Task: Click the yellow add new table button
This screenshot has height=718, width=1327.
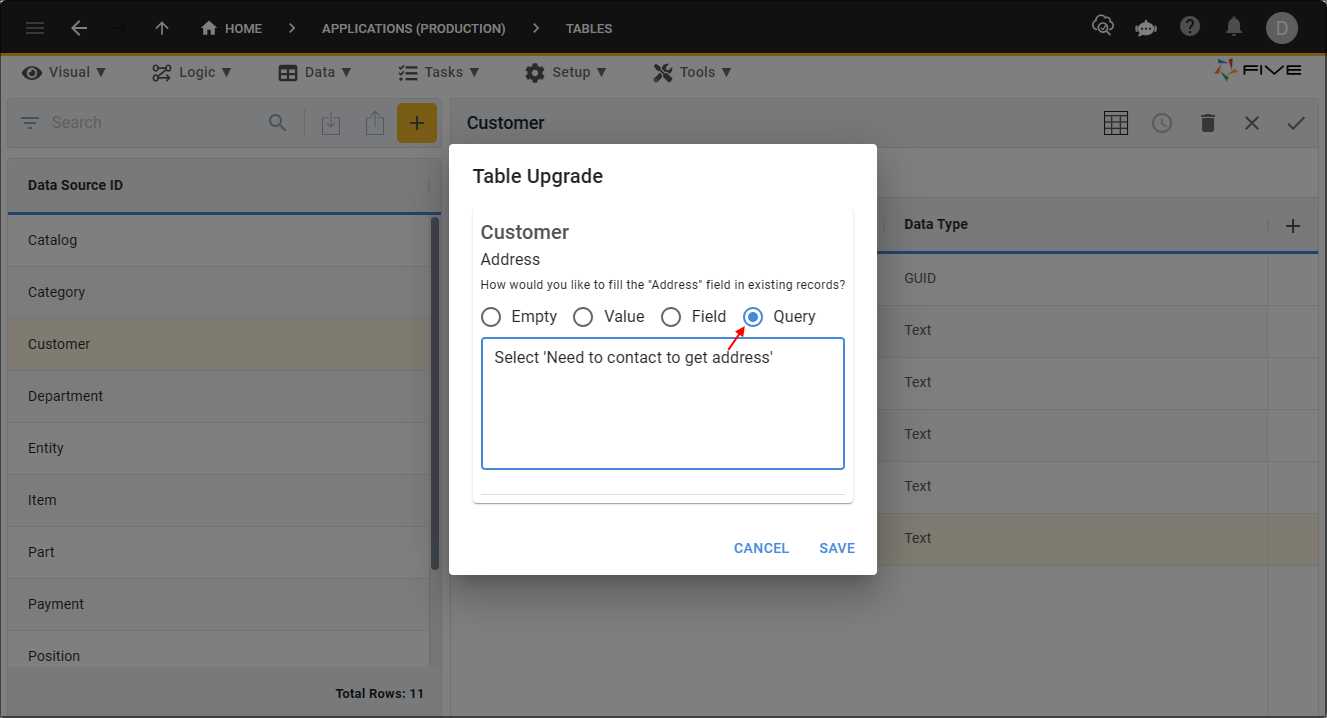Action: 417,123
